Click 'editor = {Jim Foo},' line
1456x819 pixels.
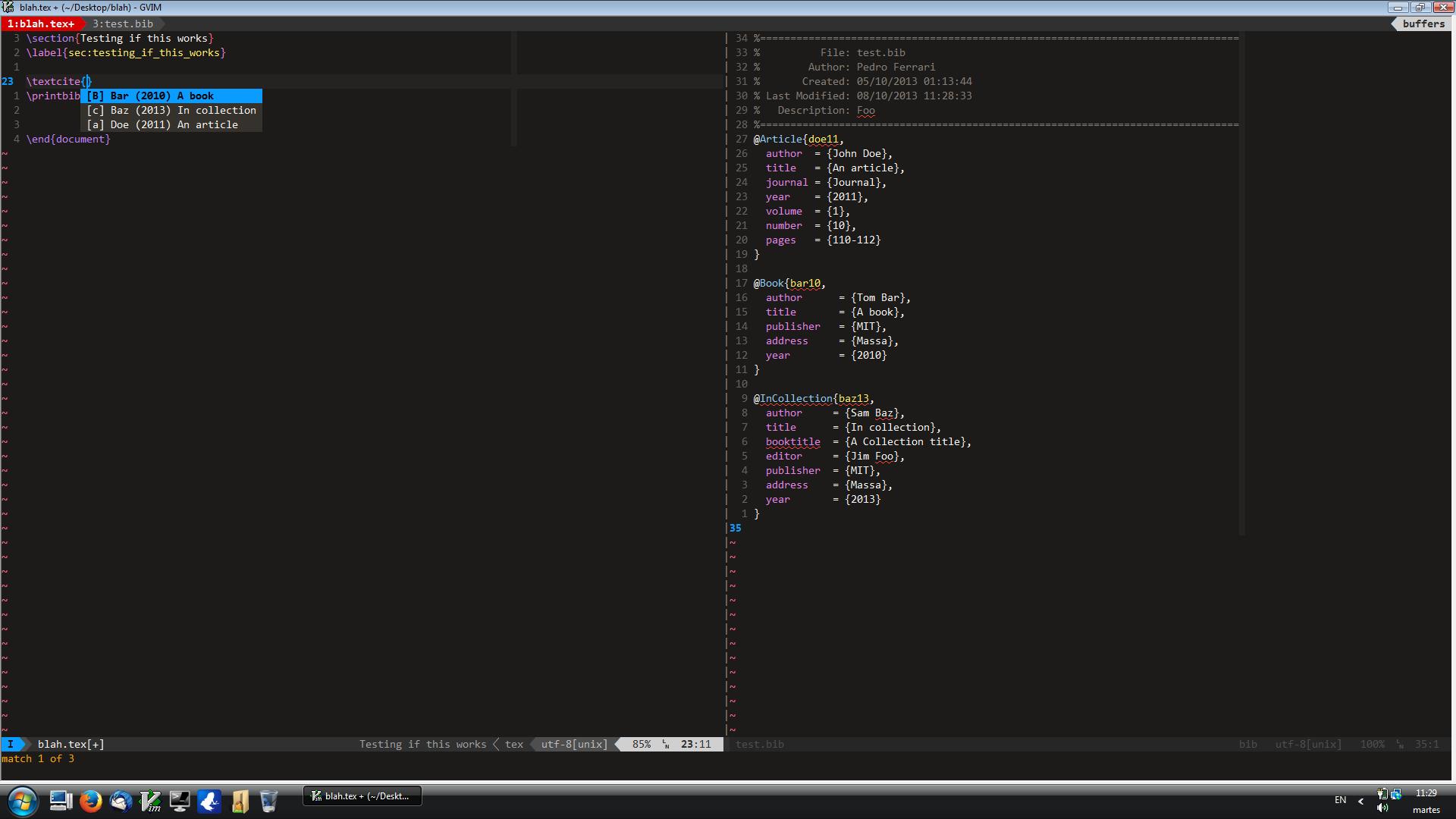pyautogui.click(x=835, y=456)
